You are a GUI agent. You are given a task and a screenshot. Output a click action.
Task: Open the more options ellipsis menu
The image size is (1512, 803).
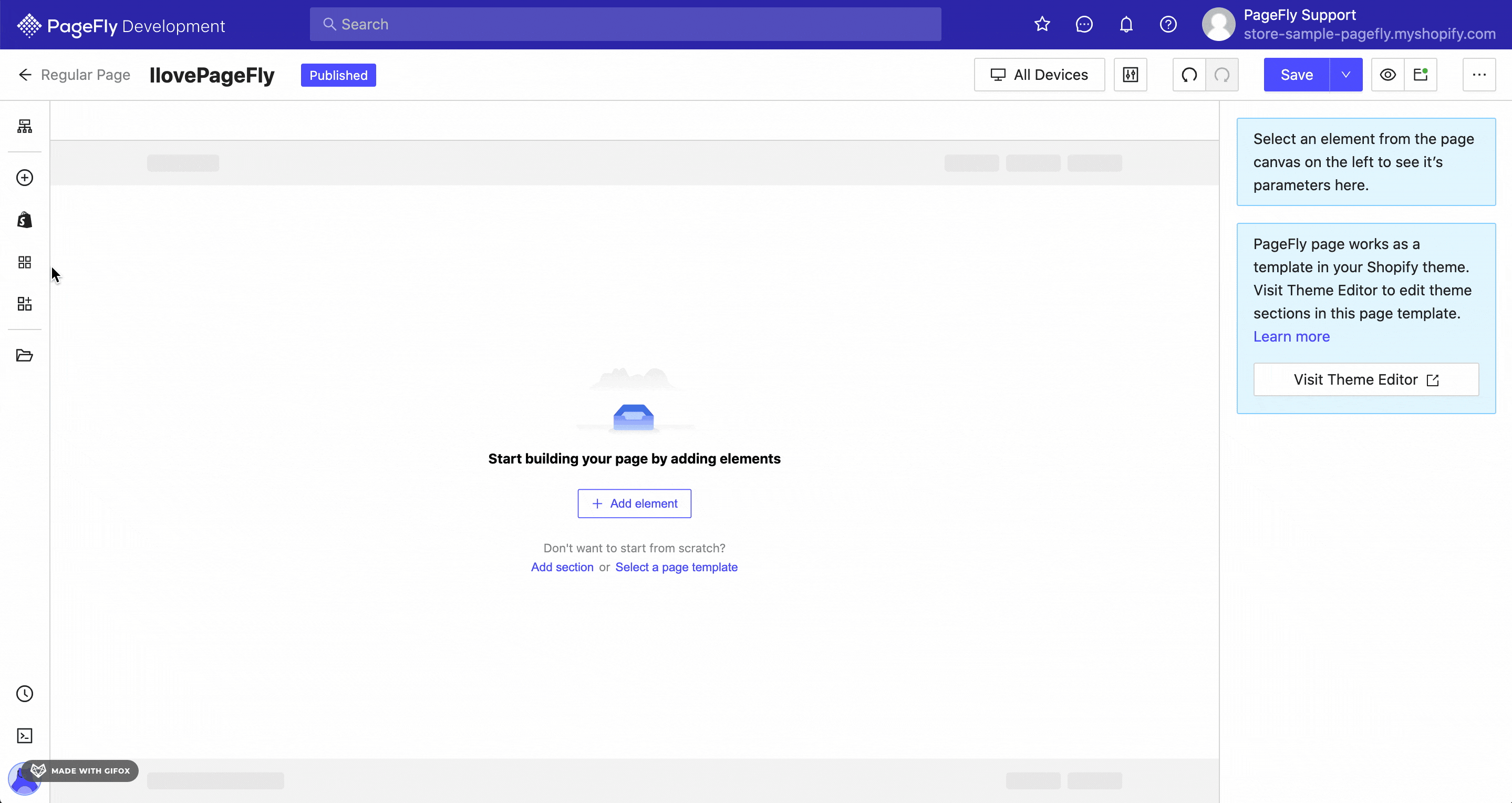1479,75
